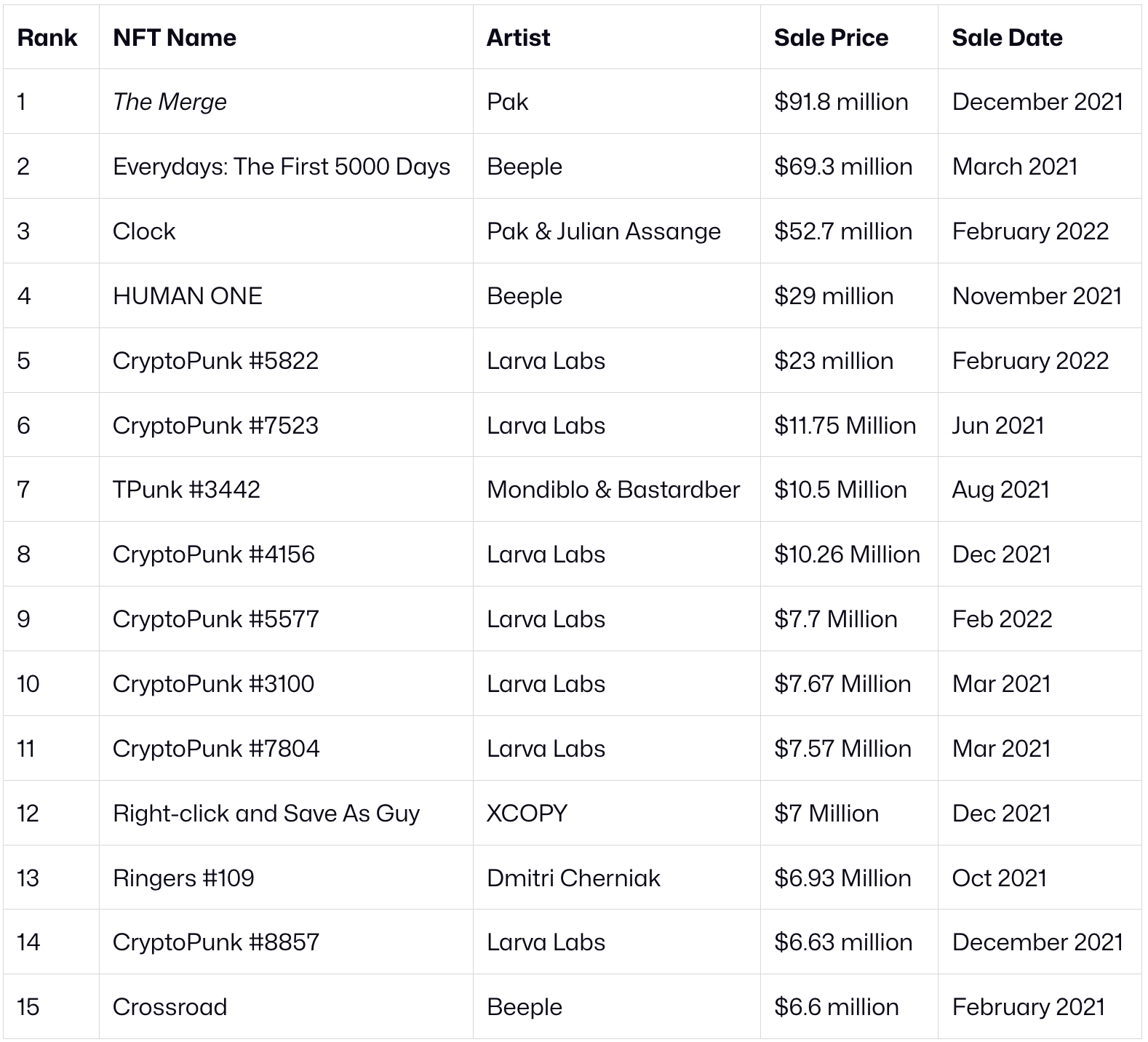Click the Mondiblo & Bastardber artist cell
This screenshot has width=1148, height=1042.
613,490
